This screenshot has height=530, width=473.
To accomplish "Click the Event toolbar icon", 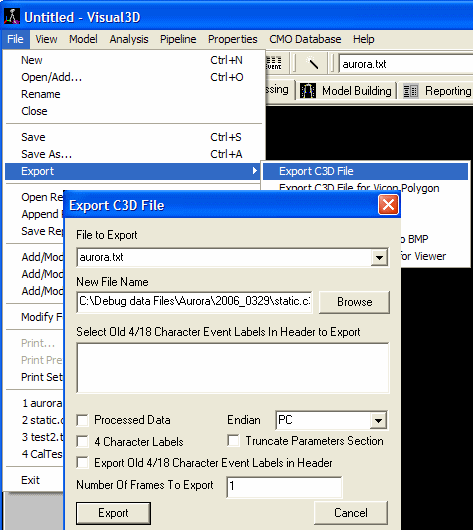I will pos(274,63).
